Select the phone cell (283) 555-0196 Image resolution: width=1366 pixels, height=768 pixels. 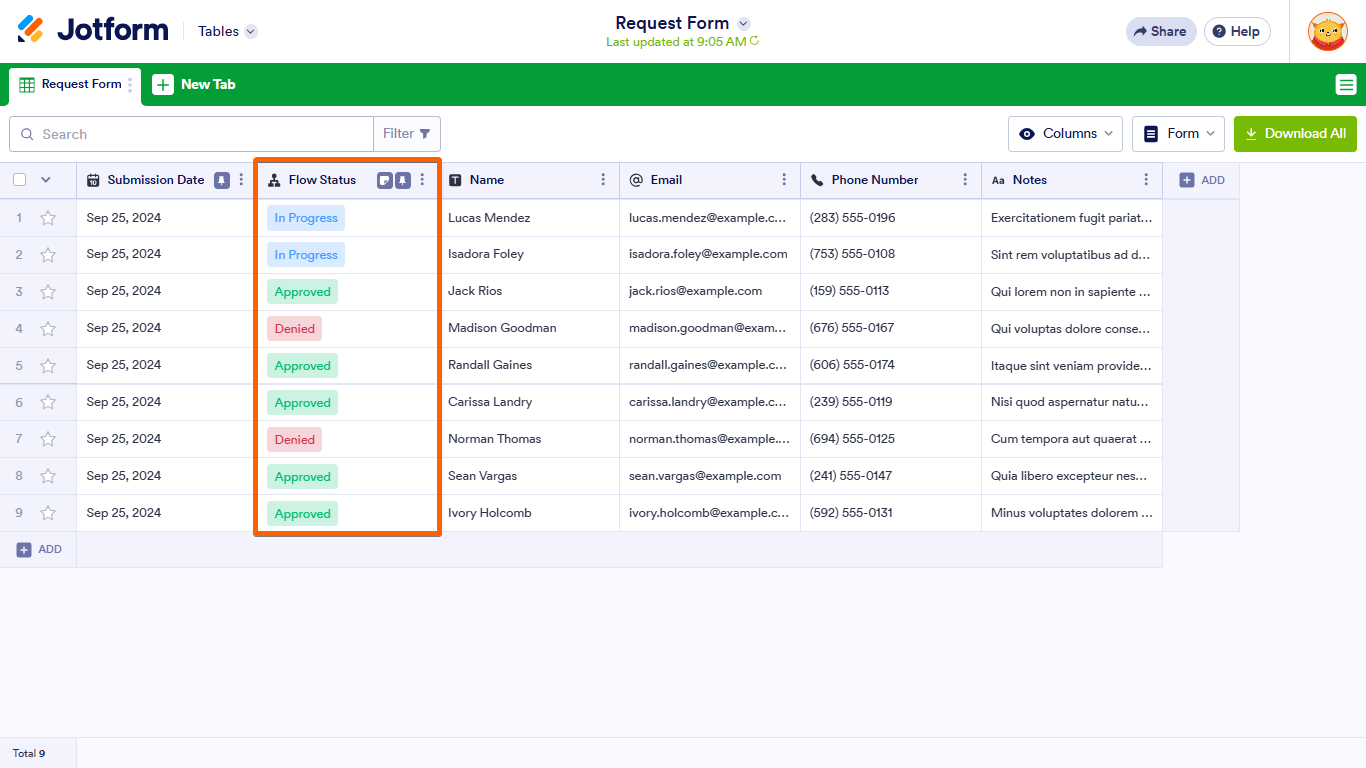pyautogui.click(x=891, y=218)
